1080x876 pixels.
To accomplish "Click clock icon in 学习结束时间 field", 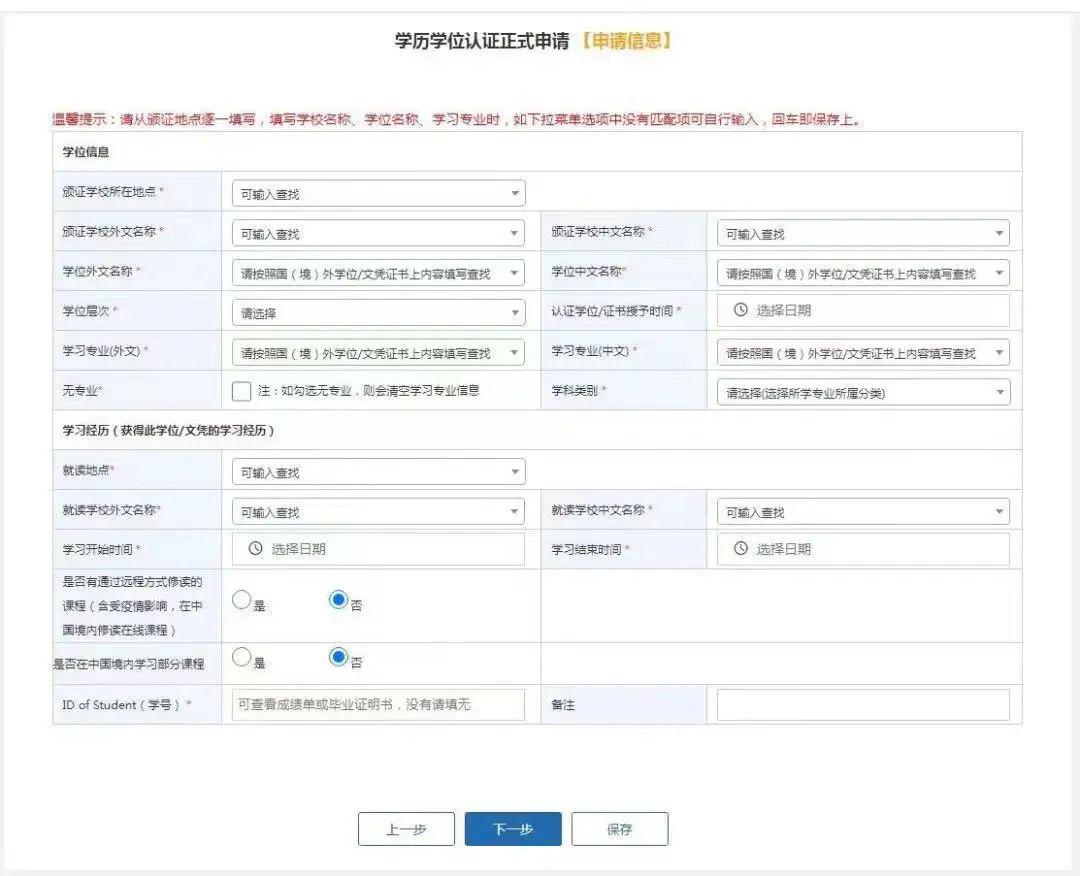I will pyautogui.click(x=740, y=549).
